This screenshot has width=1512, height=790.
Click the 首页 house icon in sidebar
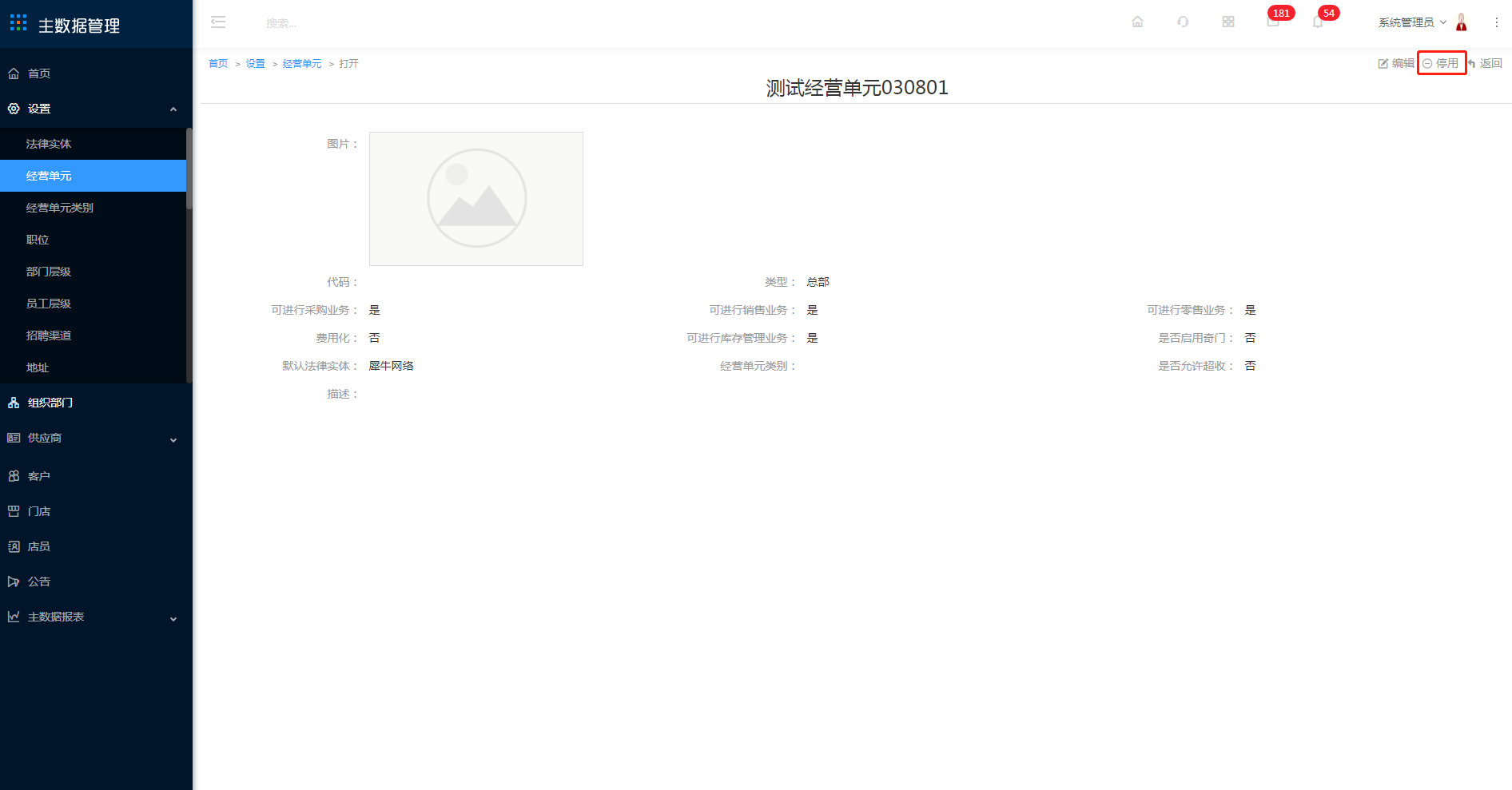click(x=14, y=73)
